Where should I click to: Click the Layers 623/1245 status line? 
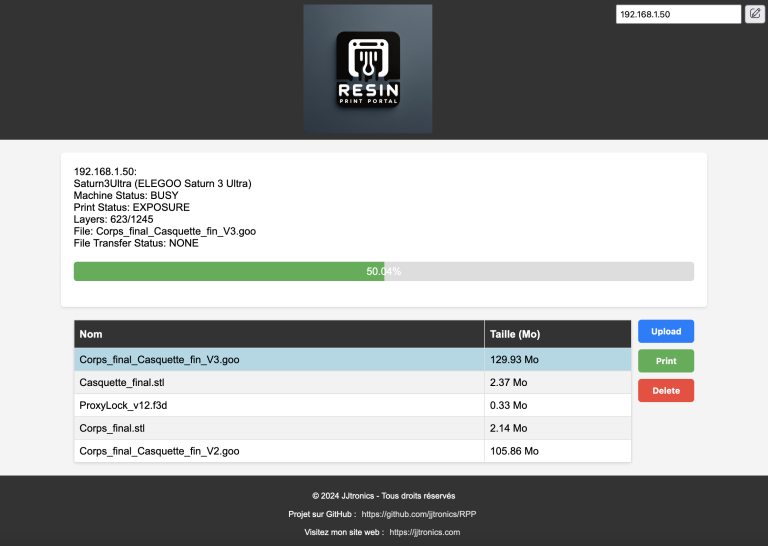(x=113, y=219)
